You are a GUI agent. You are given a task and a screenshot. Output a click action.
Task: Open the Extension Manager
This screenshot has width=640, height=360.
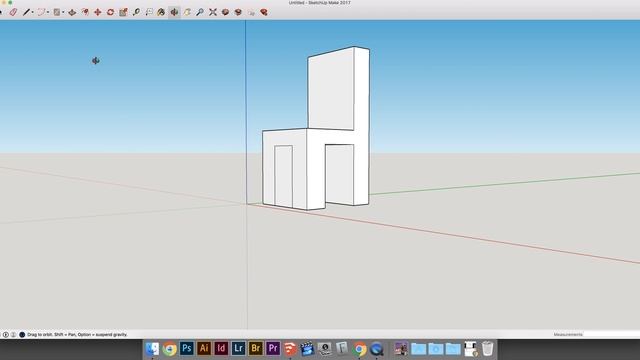coord(264,12)
